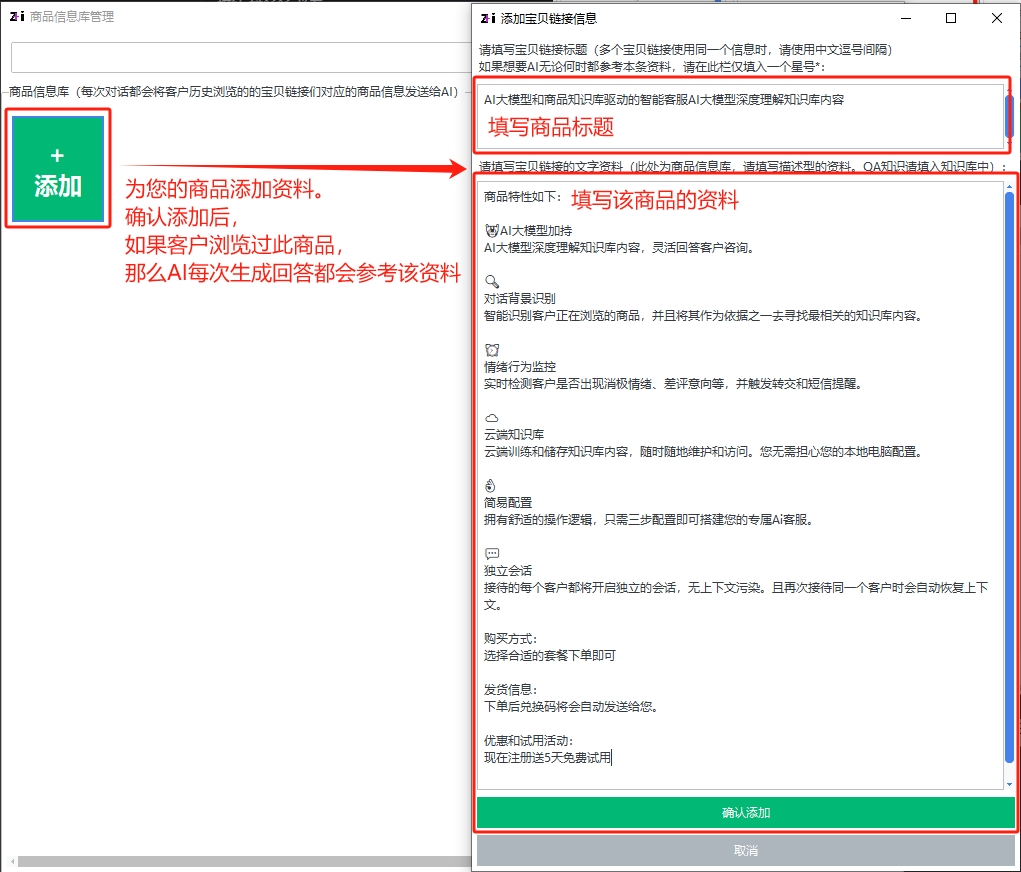Image resolution: width=1021 pixels, height=872 pixels.
Task: Click the robot emoji before AI大模型加持
Action: pyautogui.click(x=491, y=230)
